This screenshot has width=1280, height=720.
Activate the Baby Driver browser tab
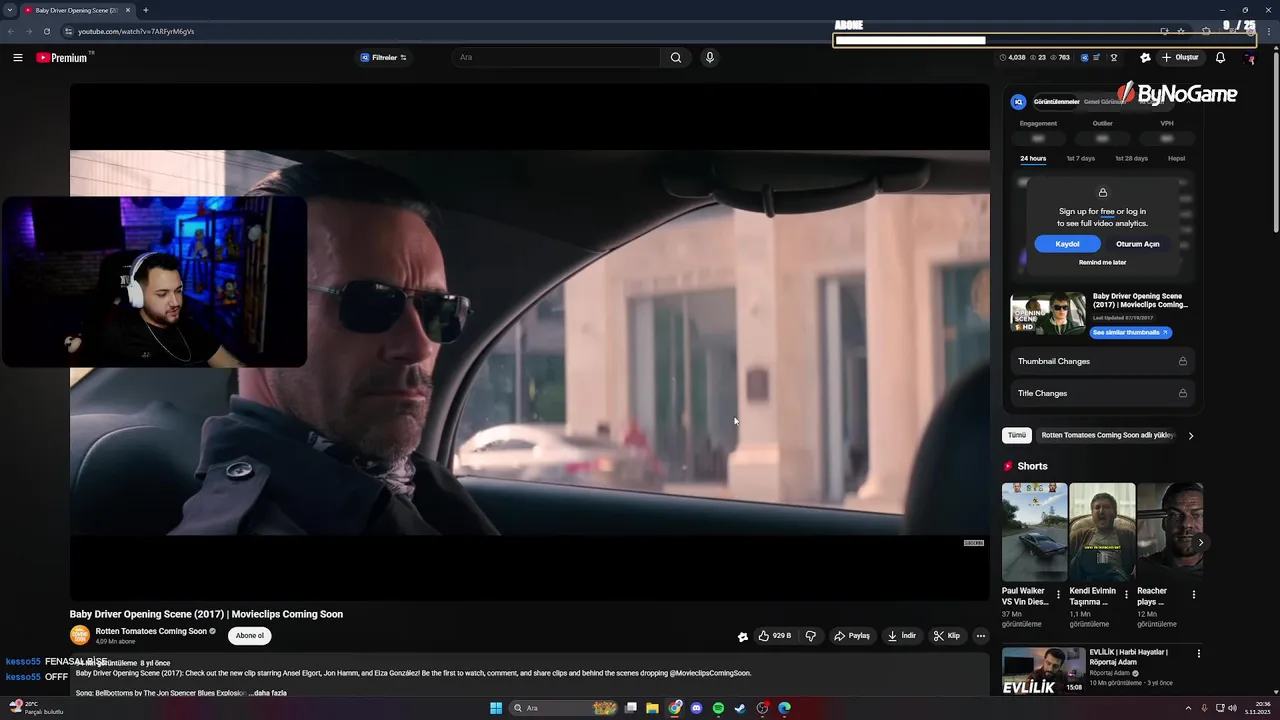78,10
